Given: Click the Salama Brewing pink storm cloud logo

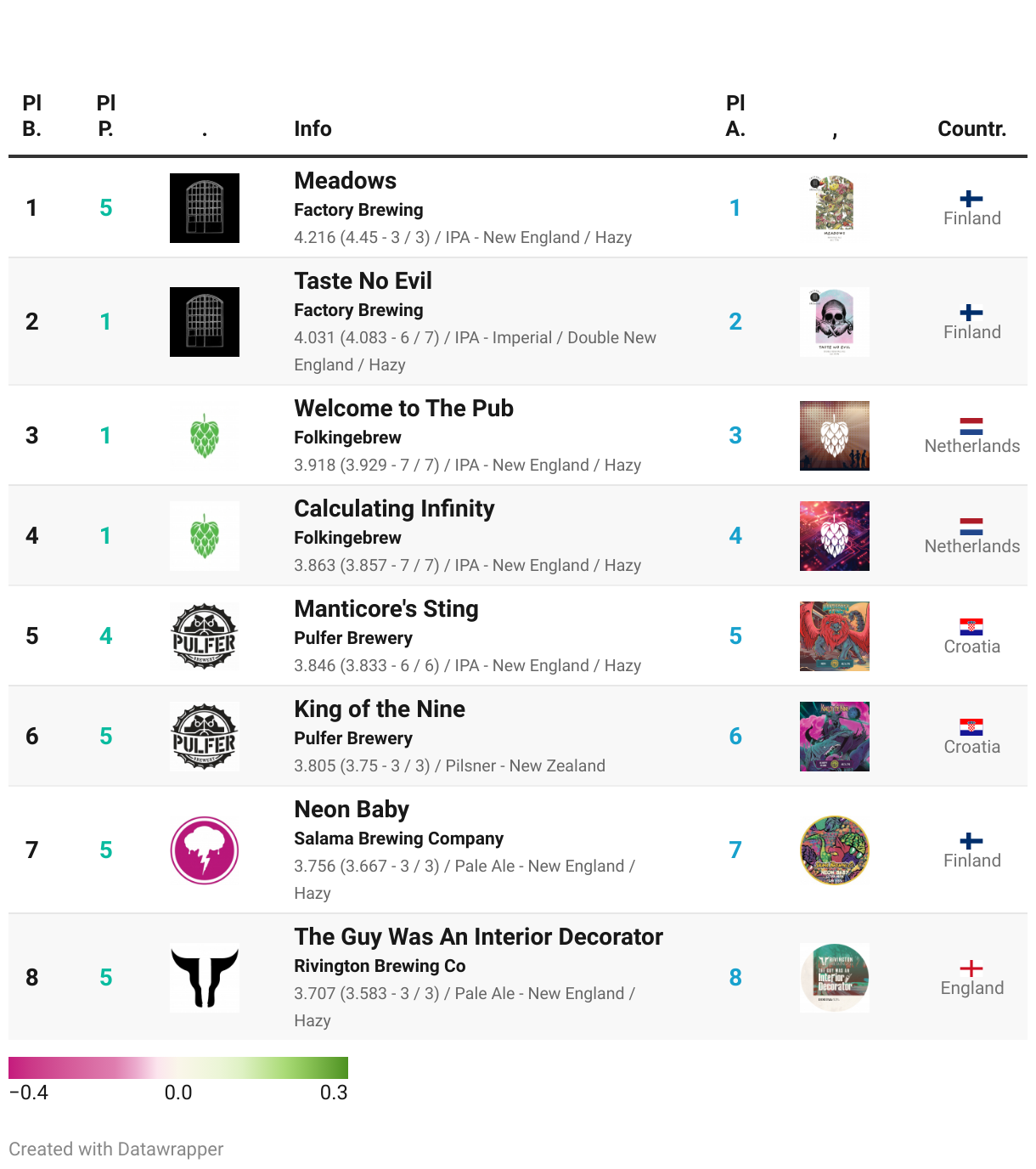Looking at the screenshot, I should pyautogui.click(x=205, y=850).
